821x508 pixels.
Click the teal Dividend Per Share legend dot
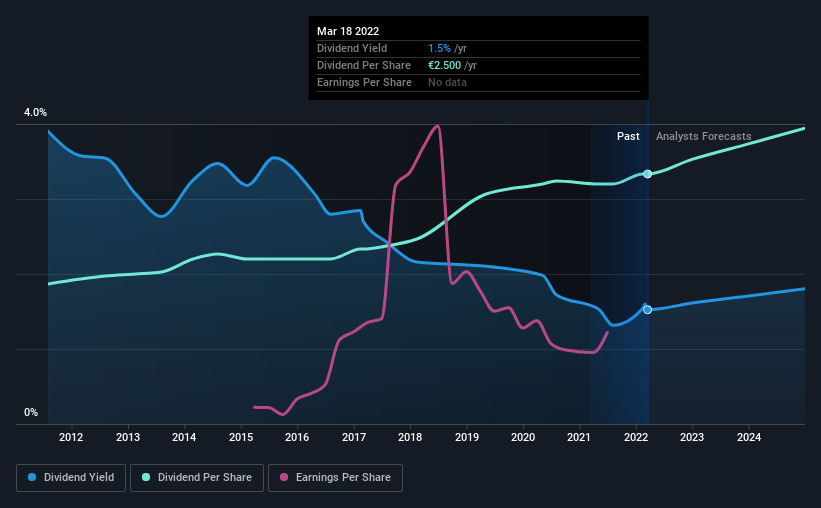(x=146, y=477)
